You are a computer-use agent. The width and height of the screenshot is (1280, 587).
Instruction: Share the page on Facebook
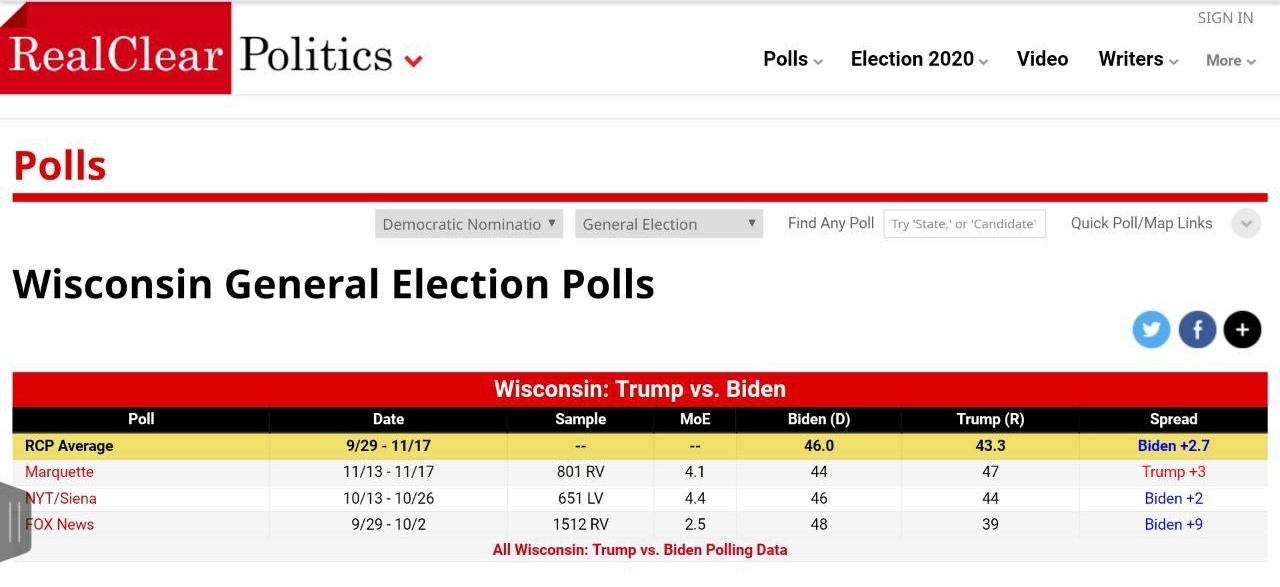click(1197, 329)
